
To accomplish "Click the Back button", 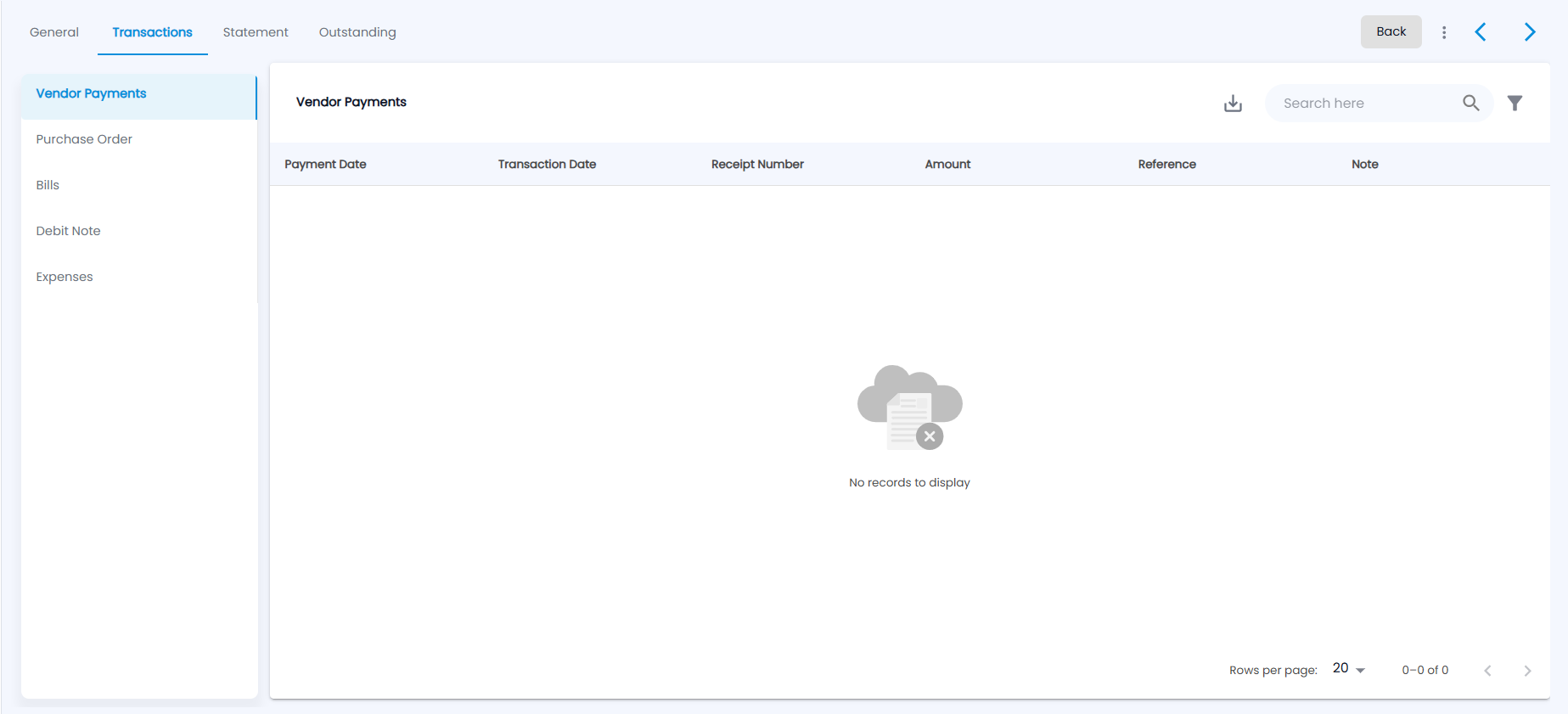I will pos(1391,31).
